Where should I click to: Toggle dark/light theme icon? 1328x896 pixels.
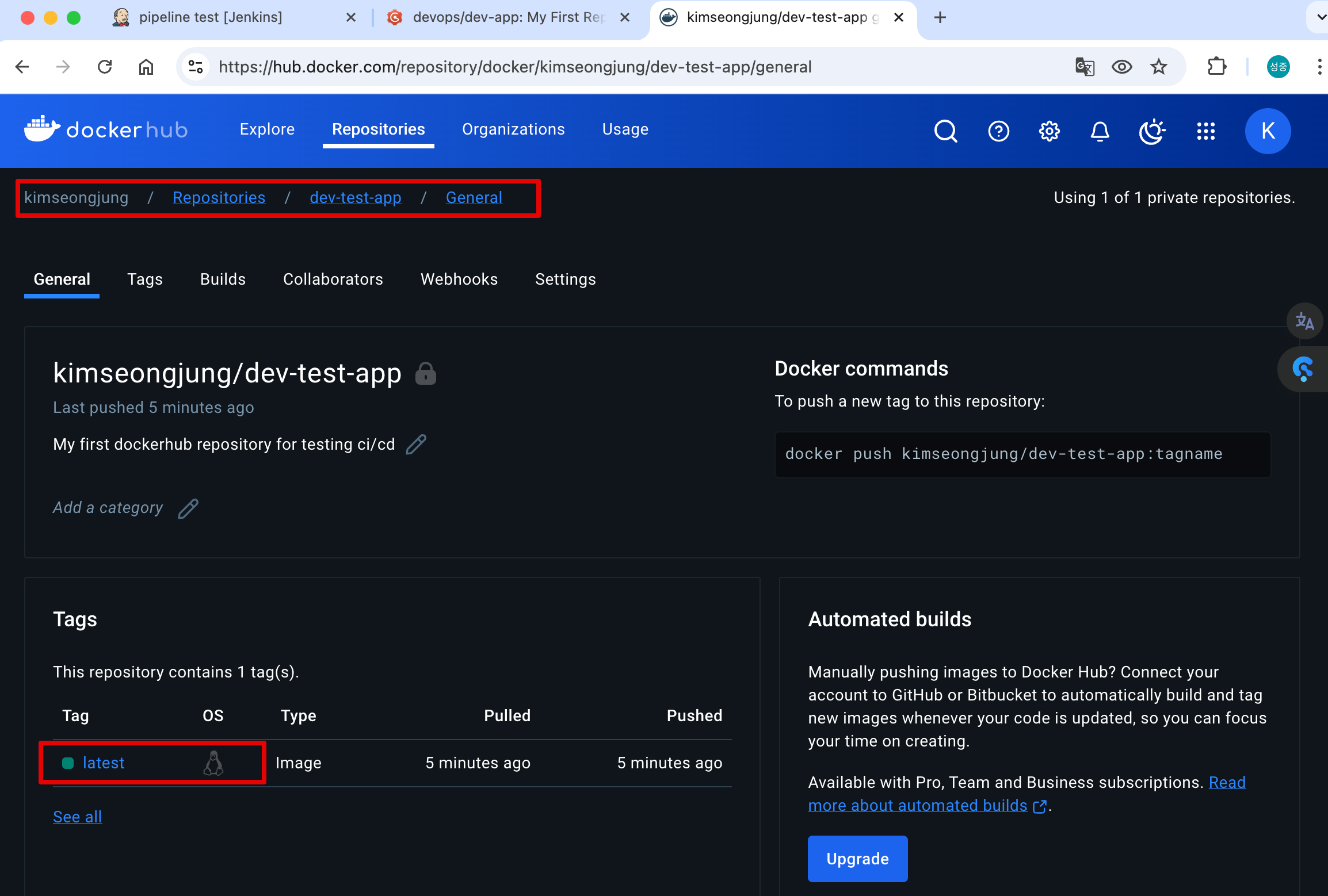(1152, 131)
